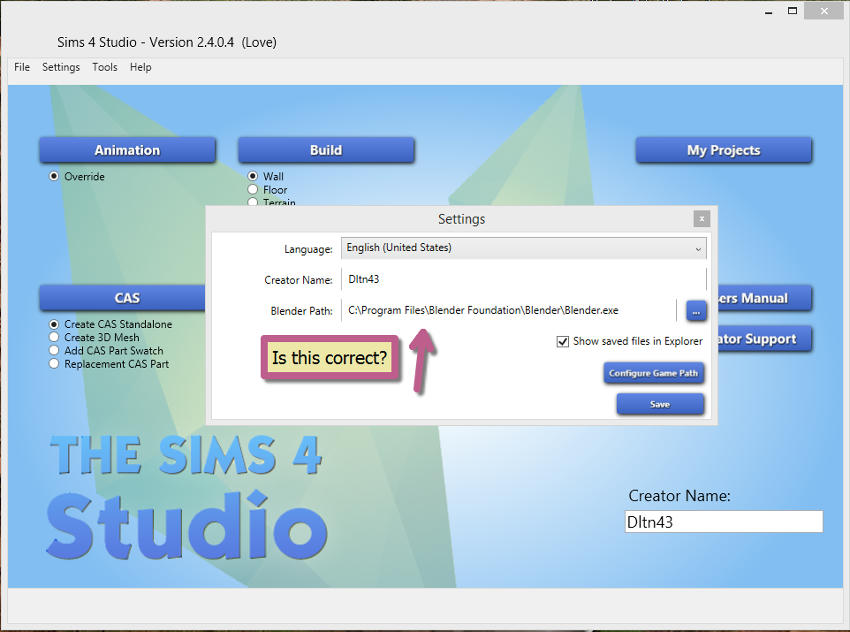Viewport: 850px width, 632px height.
Task: Select Create 3D Mesh option
Action: point(54,337)
